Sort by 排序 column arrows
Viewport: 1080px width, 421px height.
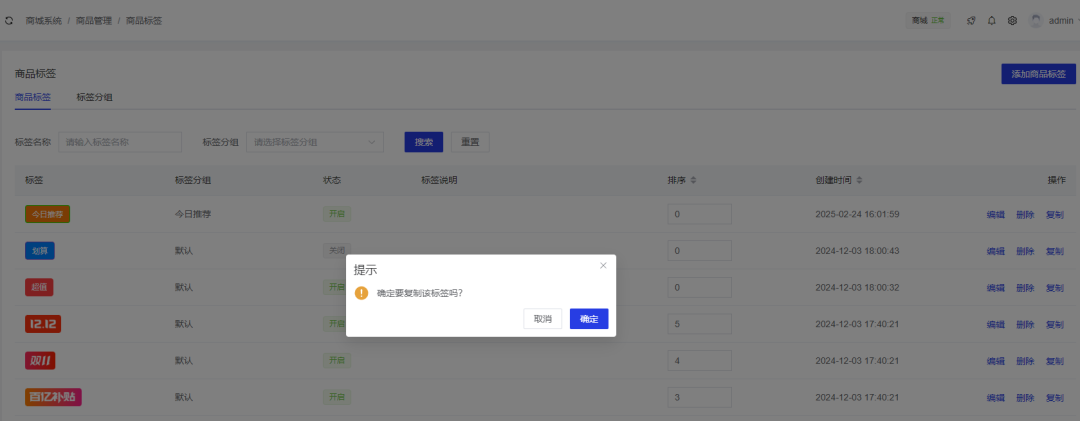click(x=693, y=180)
